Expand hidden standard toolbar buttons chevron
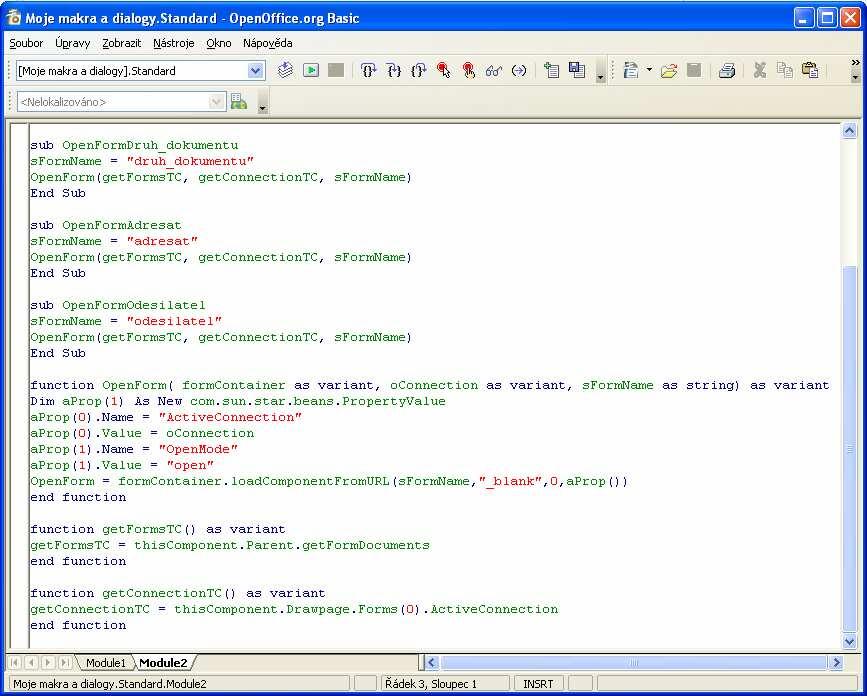 click(855, 63)
